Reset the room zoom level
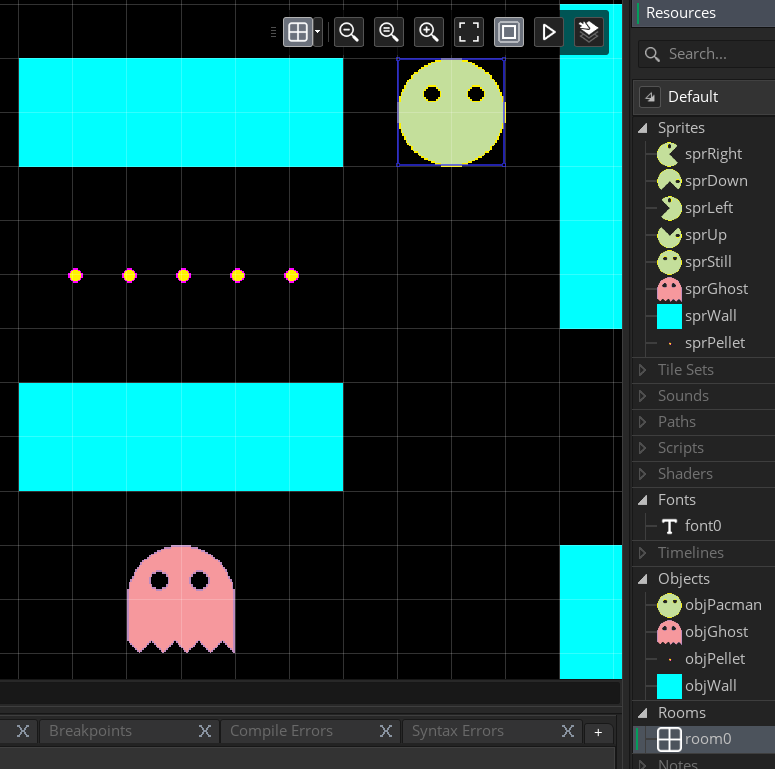 pyautogui.click(x=389, y=32)
